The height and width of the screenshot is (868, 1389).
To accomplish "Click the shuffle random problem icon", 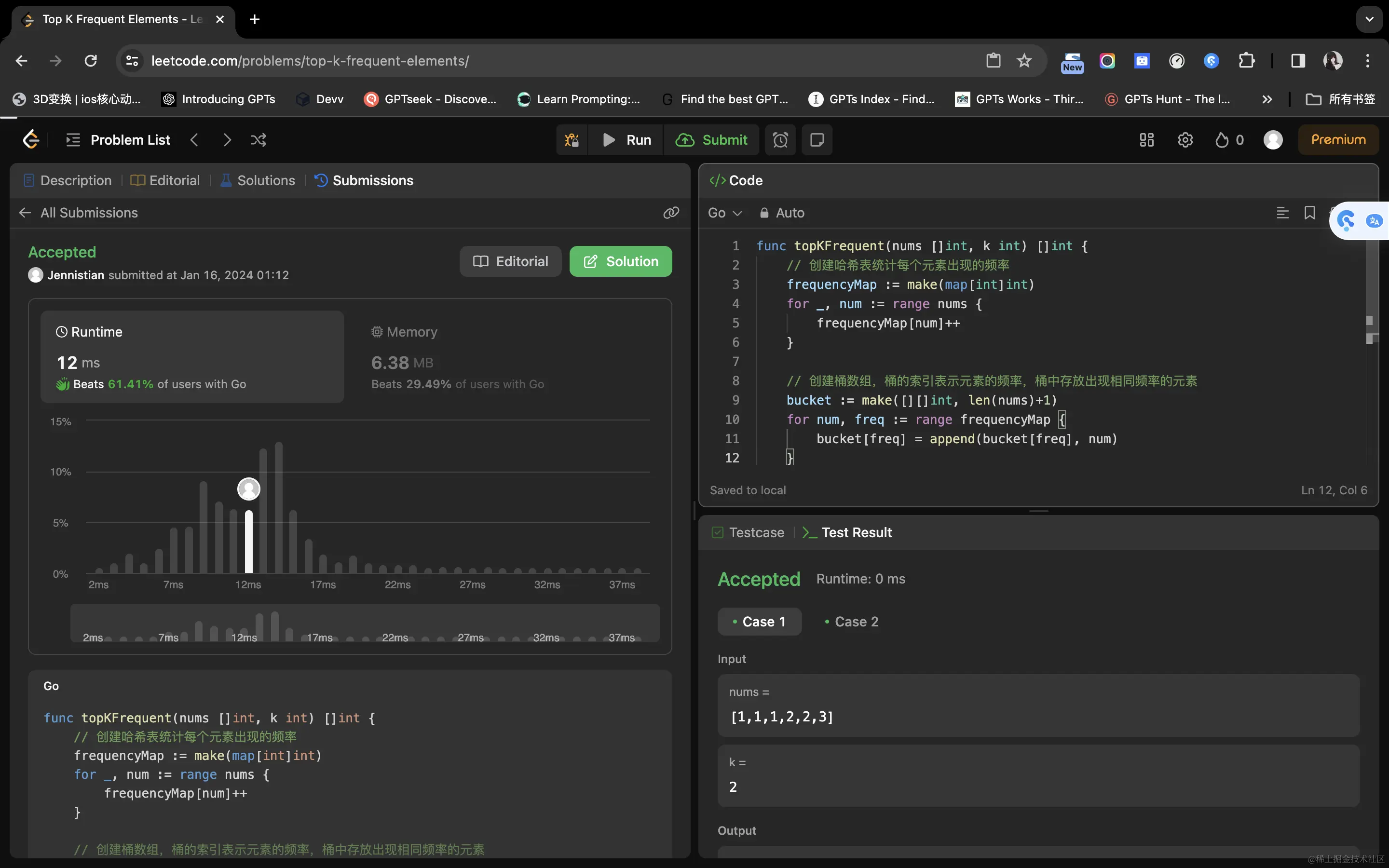I will click(259, 140).
